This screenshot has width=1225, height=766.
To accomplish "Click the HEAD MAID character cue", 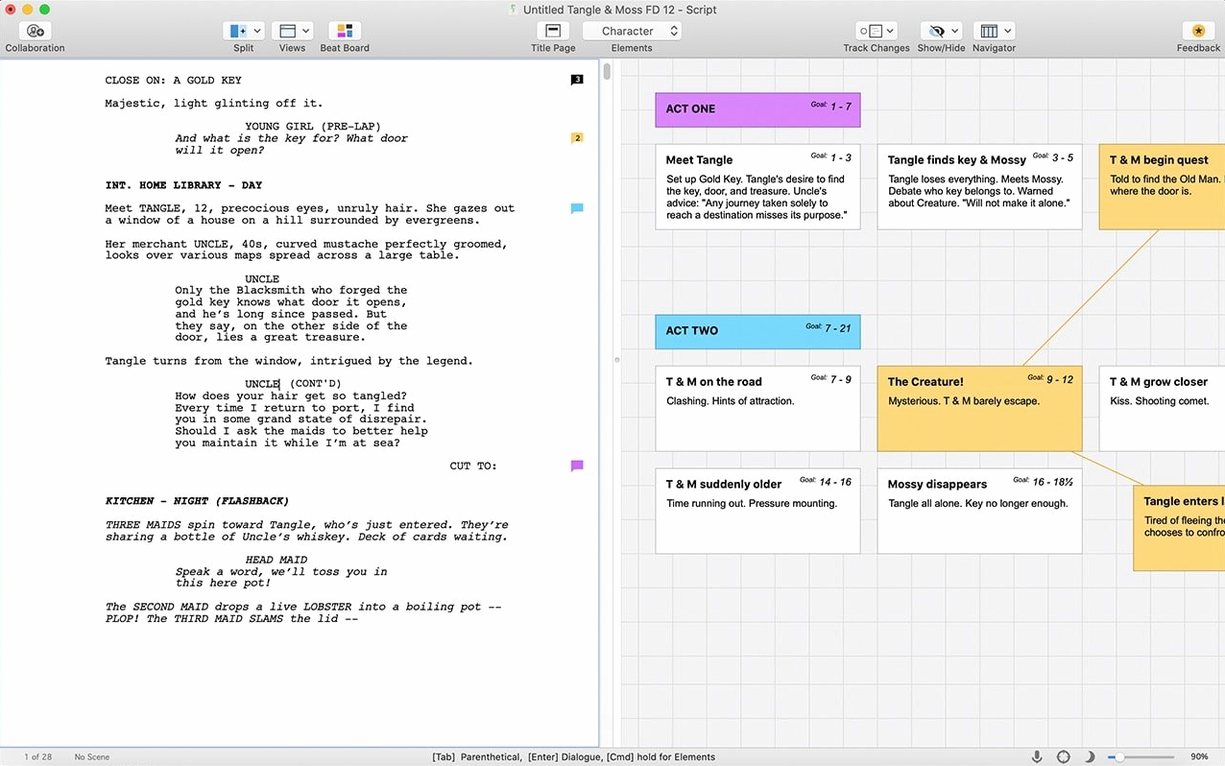I will [x=276, y=560].
